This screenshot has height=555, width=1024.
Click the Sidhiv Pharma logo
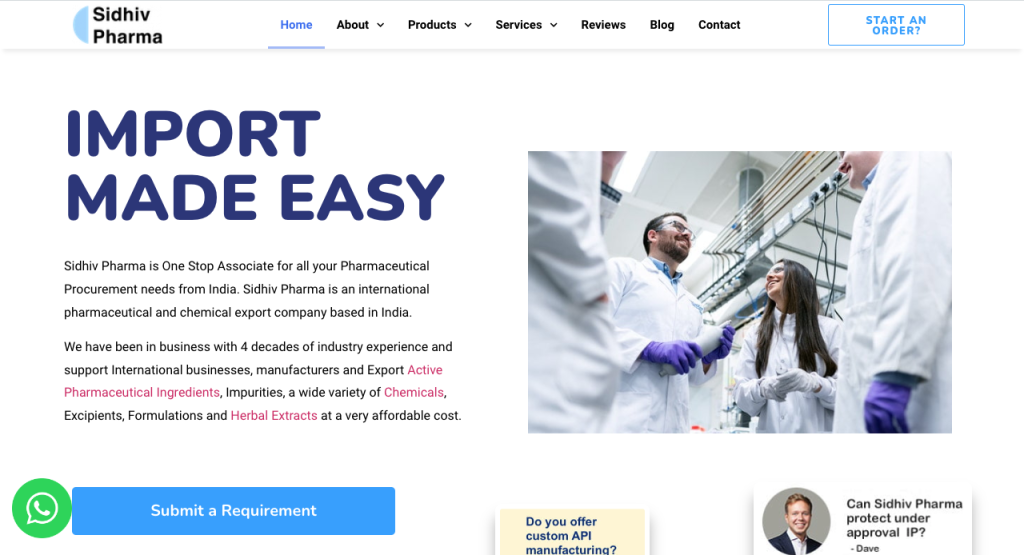pos(118,25)
